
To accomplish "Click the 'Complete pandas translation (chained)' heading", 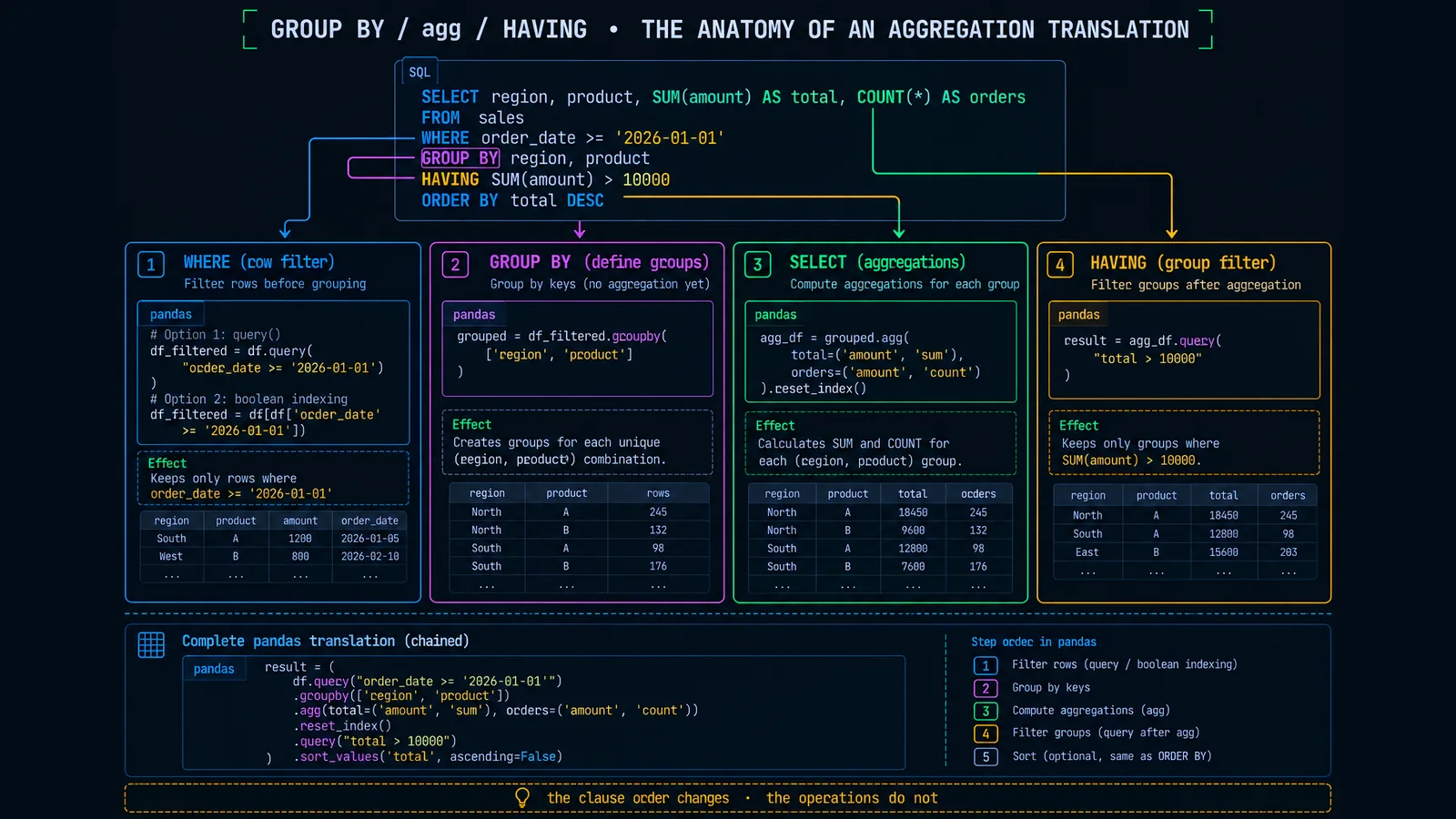I will click(326, 641).
